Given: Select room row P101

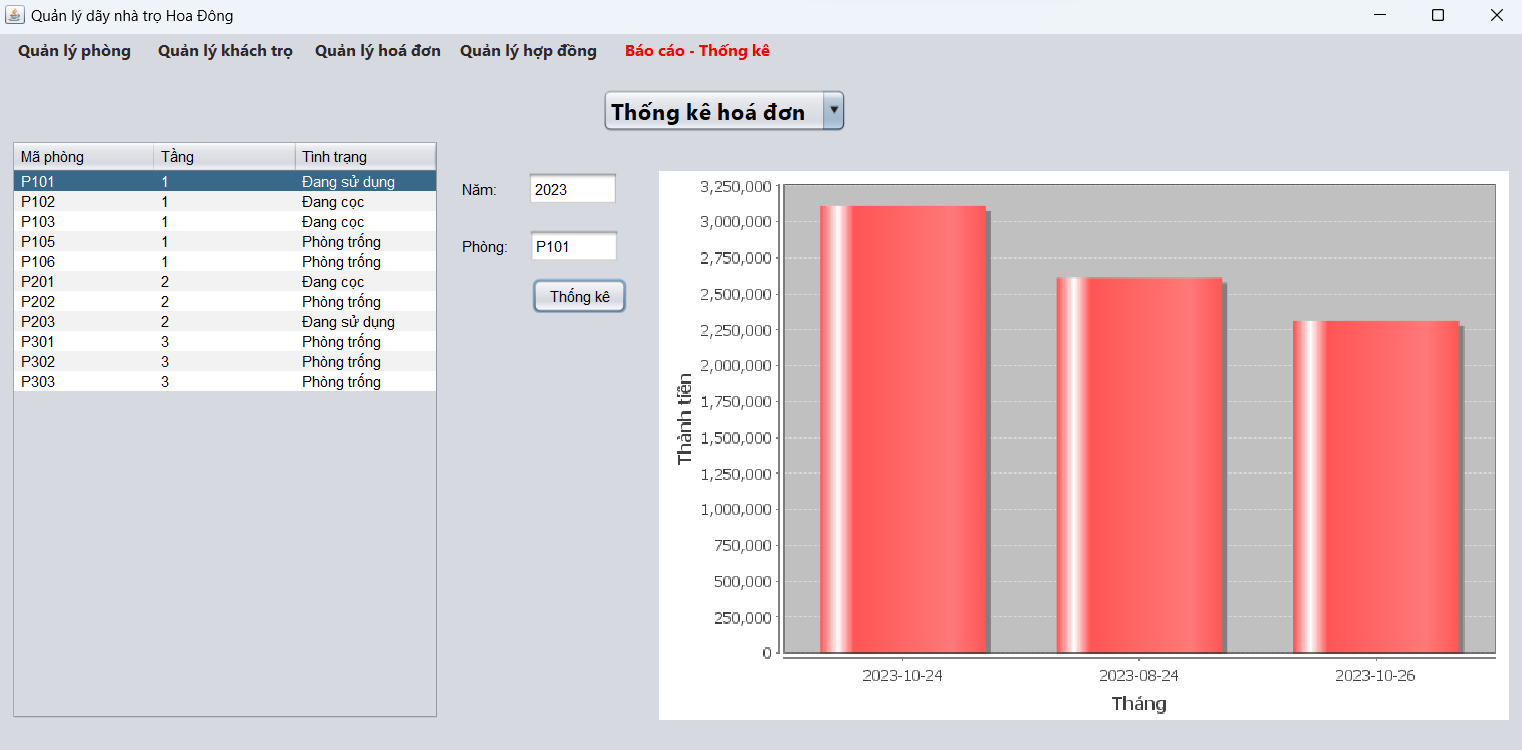Looking at the screenshot, I should 225,182.
